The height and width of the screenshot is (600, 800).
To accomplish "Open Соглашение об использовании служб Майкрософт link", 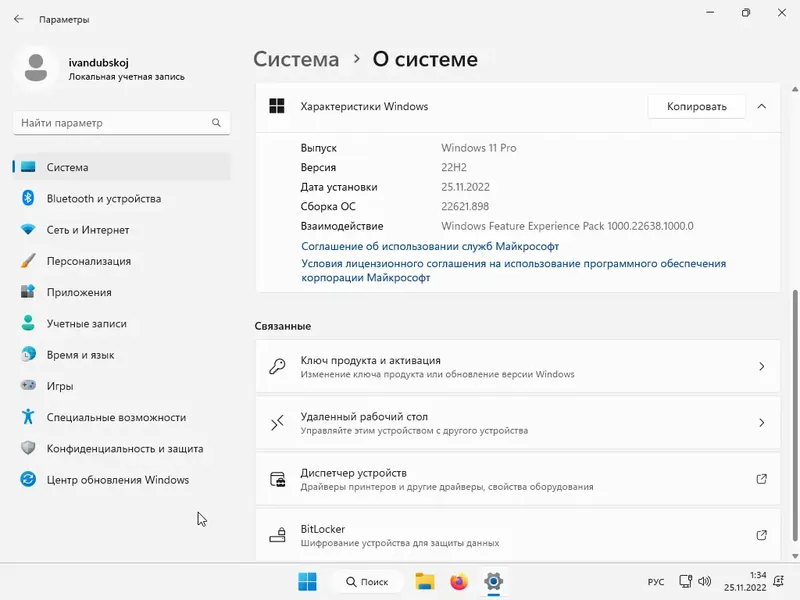I will pyautogui.click(x=430, y=246).
